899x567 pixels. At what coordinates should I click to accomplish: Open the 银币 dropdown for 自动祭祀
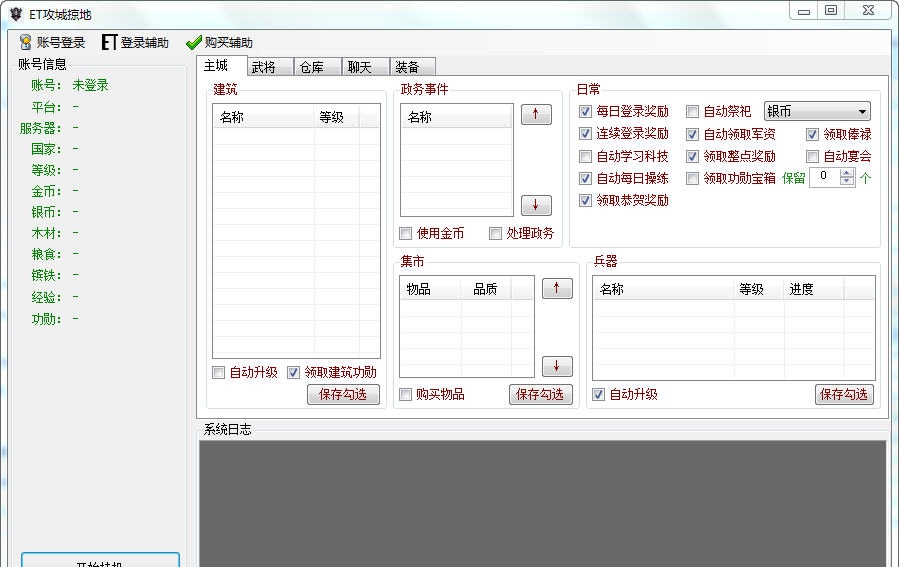click(x=818, y=111)
